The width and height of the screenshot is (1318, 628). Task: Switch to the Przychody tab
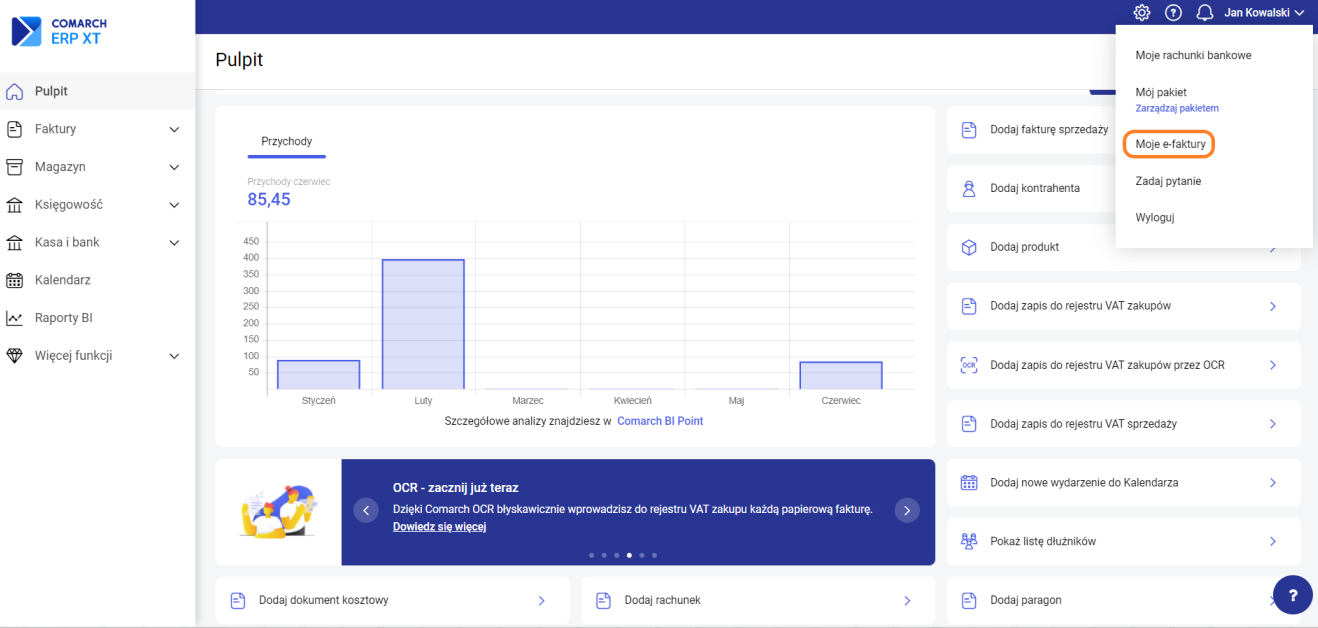[286, 142]
